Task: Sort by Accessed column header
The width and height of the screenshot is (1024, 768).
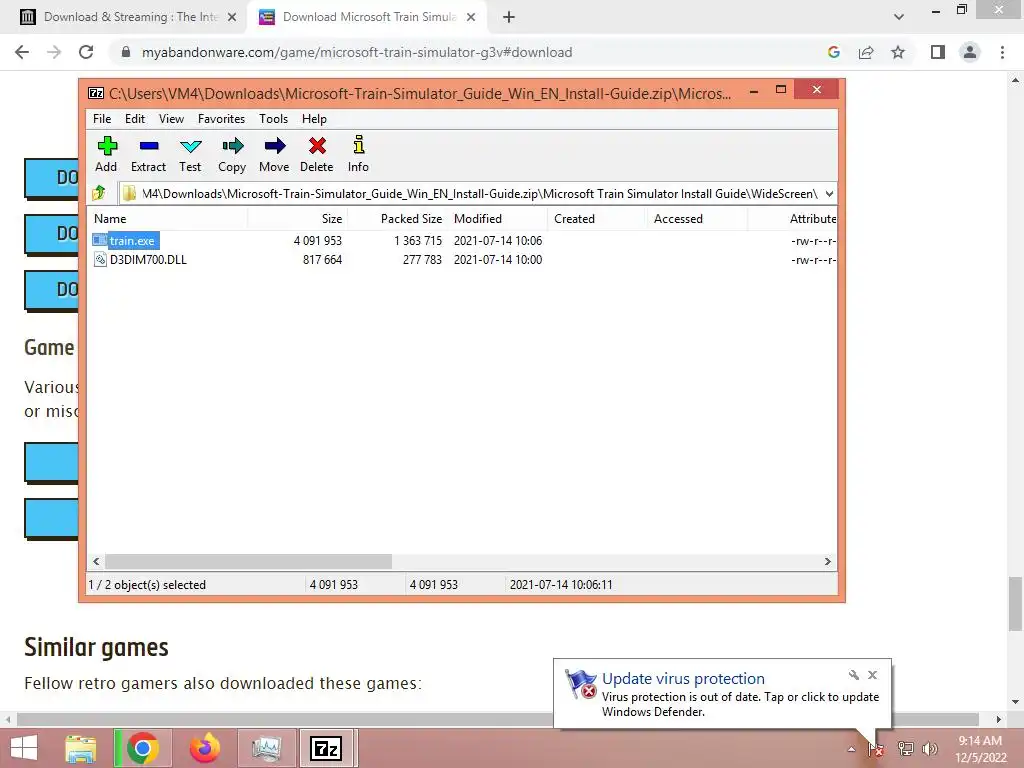Action: coord(697,219)
